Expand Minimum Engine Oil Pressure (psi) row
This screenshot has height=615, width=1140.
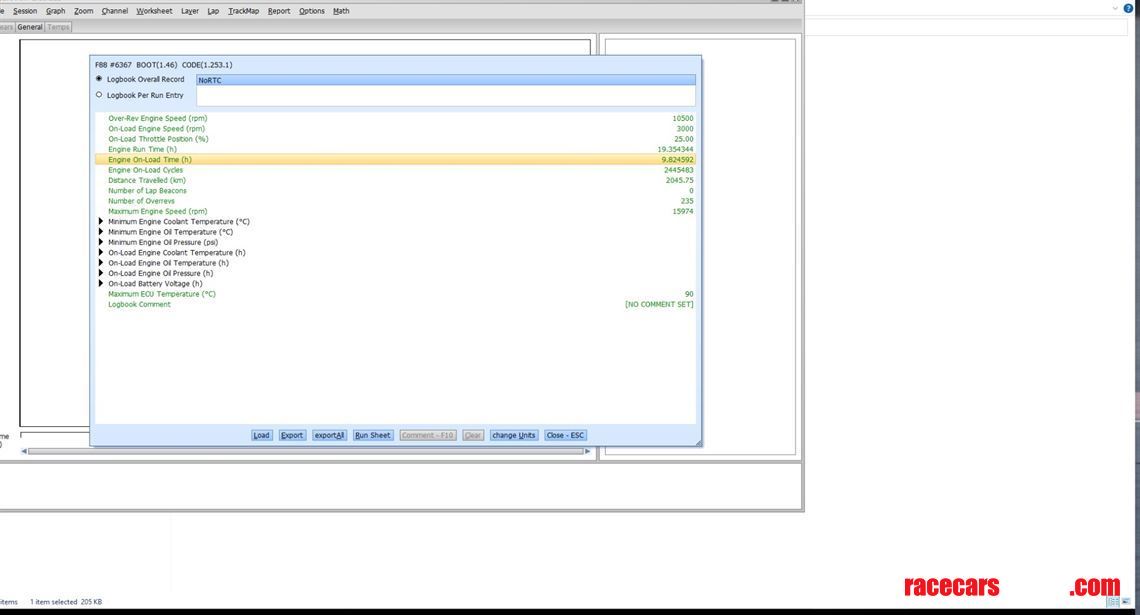coord(101,242)
